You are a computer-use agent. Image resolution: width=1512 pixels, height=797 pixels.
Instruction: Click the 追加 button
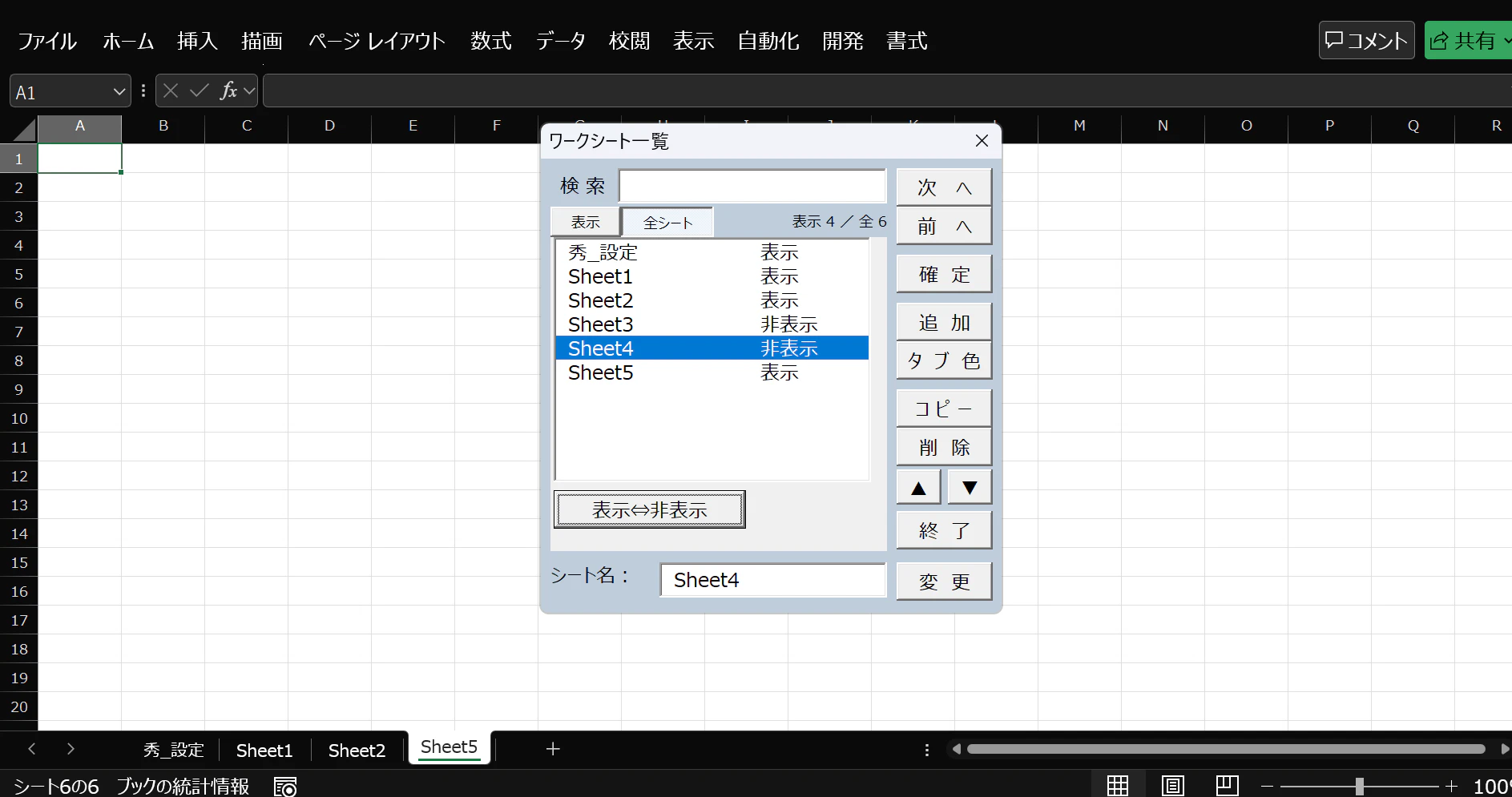pyautogui.click(x=944, y=322)
